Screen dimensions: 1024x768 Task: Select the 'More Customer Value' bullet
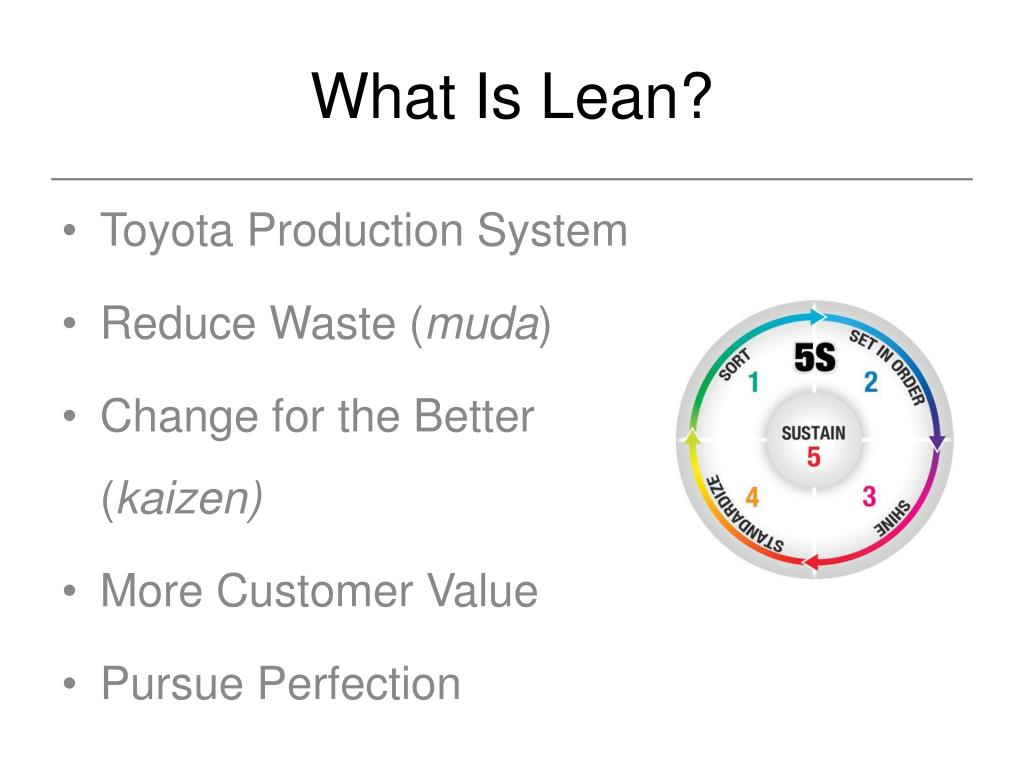pos(319,591)
